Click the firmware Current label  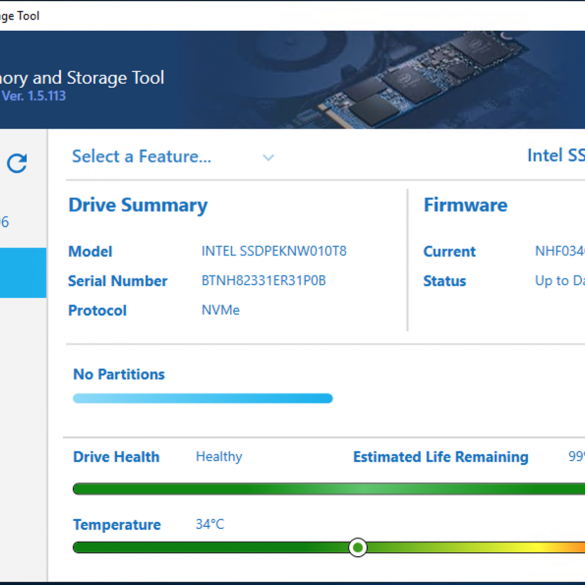tap(450, 251)
